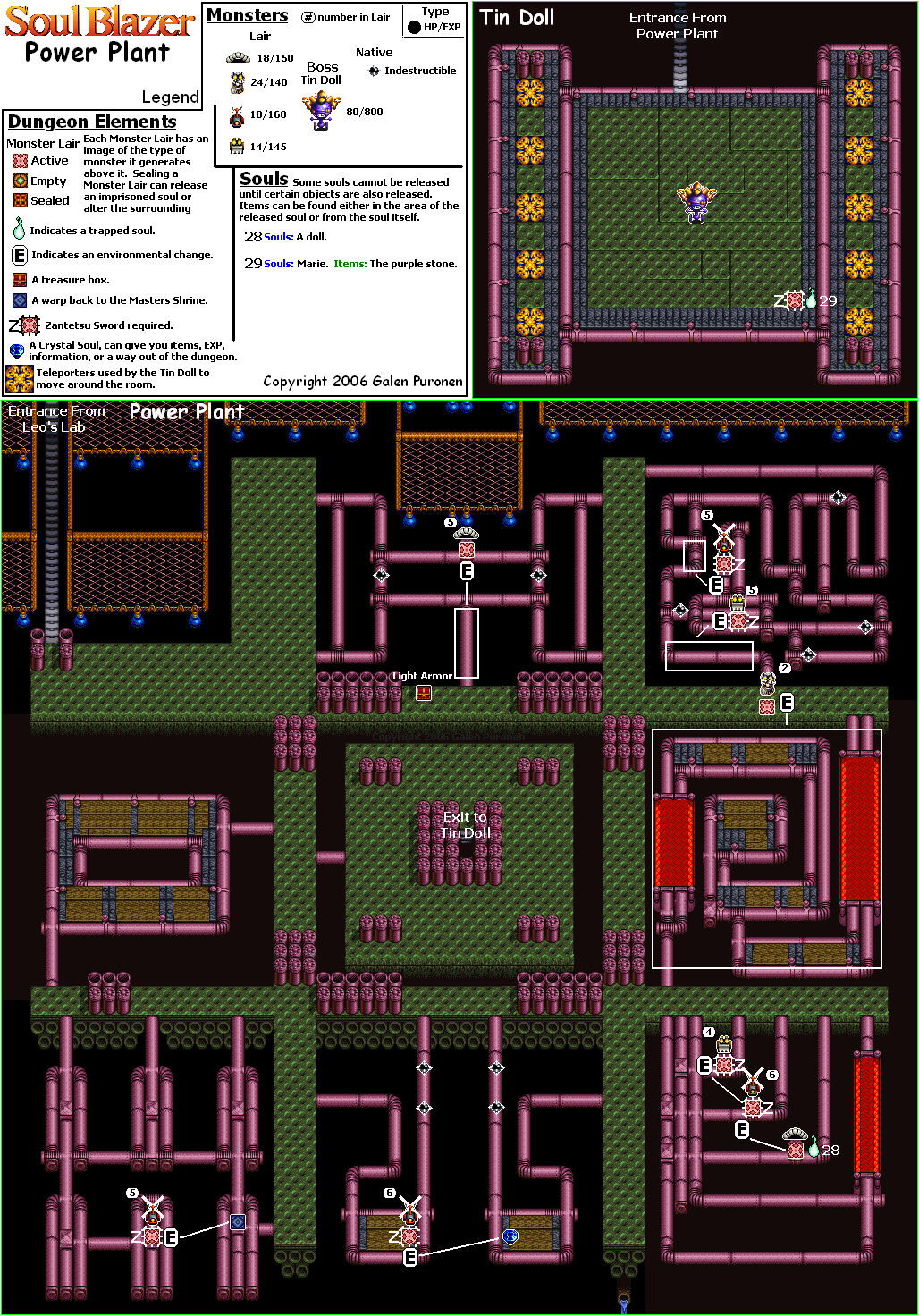Screen dimensions: 919x1316
Task: Click the treasure box icon in the legend
Action: [x=20, y=280]
